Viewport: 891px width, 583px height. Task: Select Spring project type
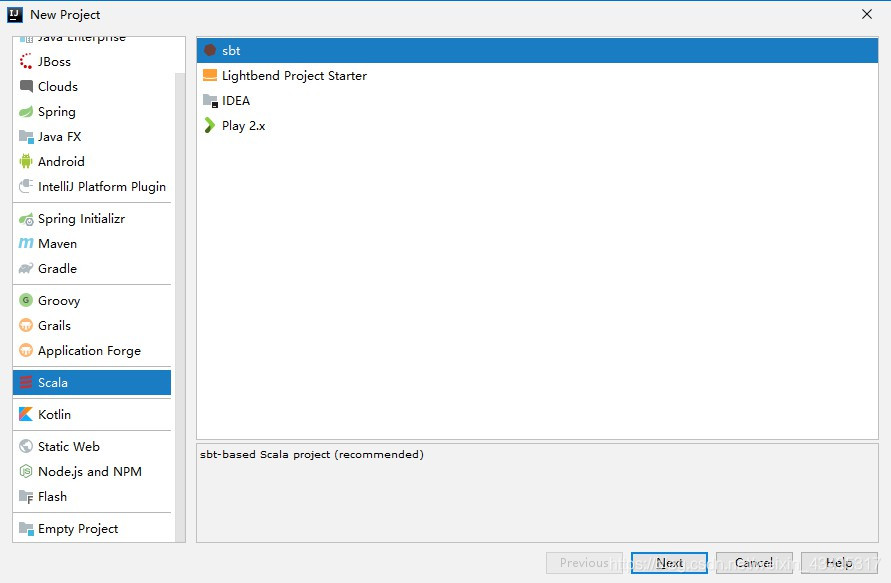click(92, 111)
